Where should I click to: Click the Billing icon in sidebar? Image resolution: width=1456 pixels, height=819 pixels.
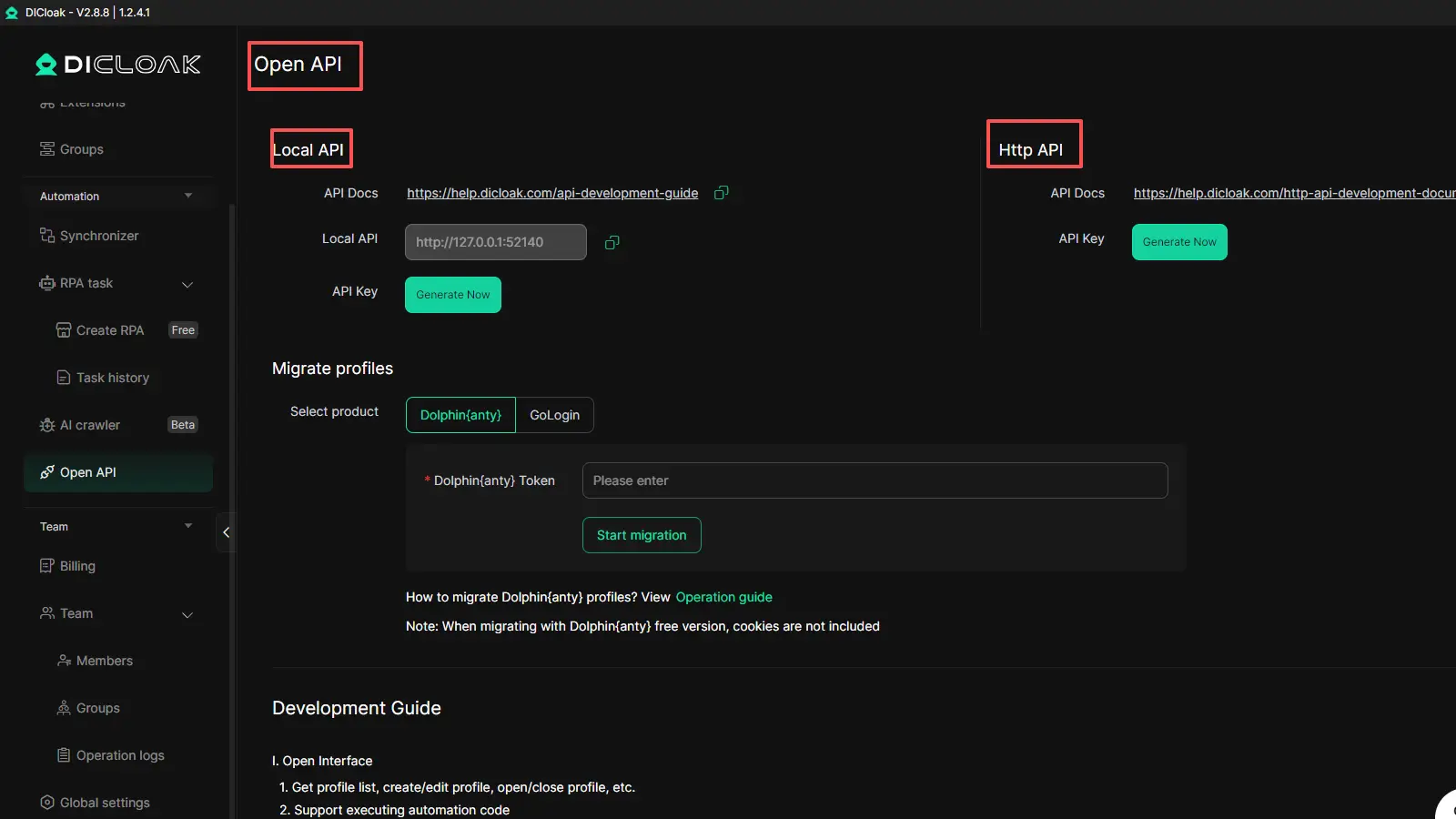(x=47, y=566)
